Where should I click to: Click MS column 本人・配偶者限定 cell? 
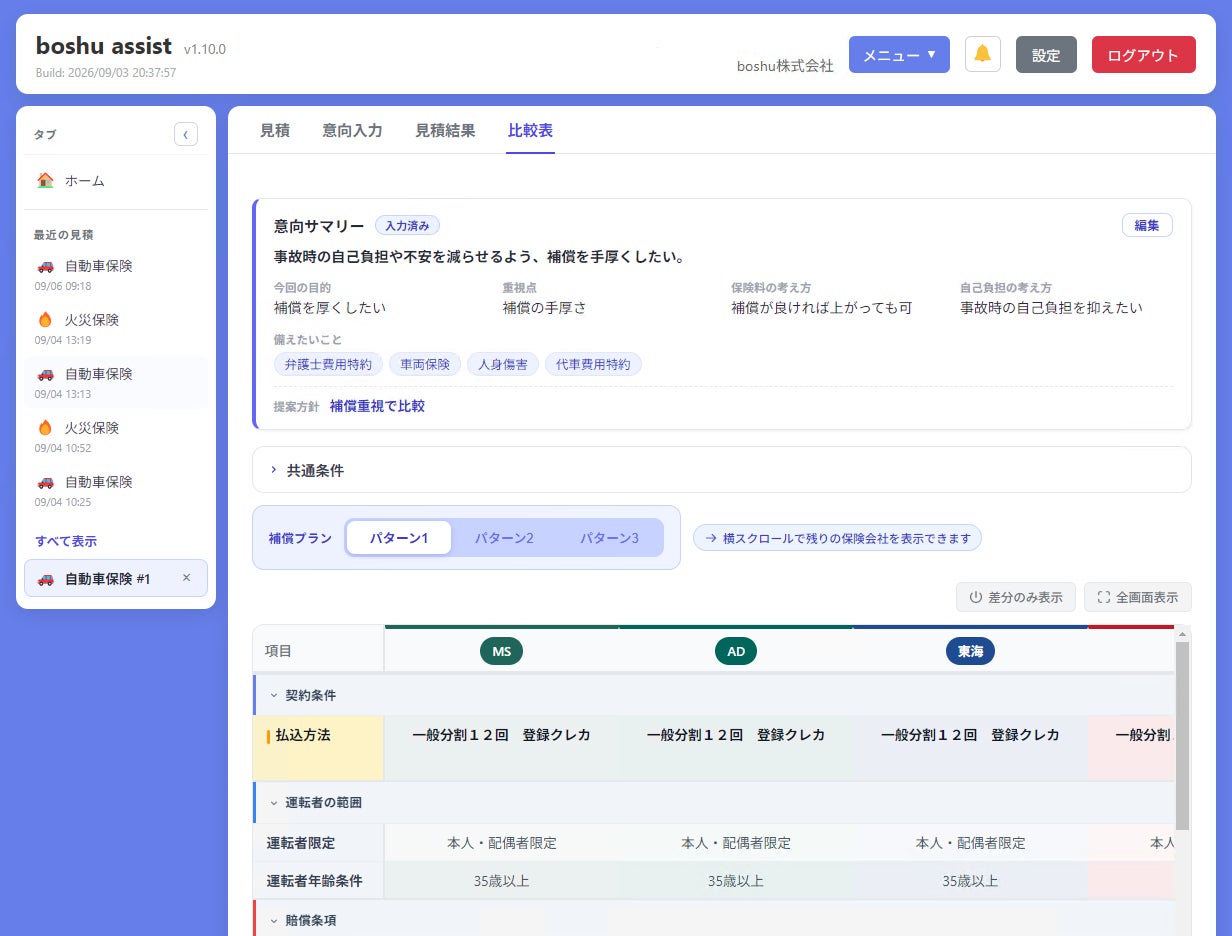point(501,843)
